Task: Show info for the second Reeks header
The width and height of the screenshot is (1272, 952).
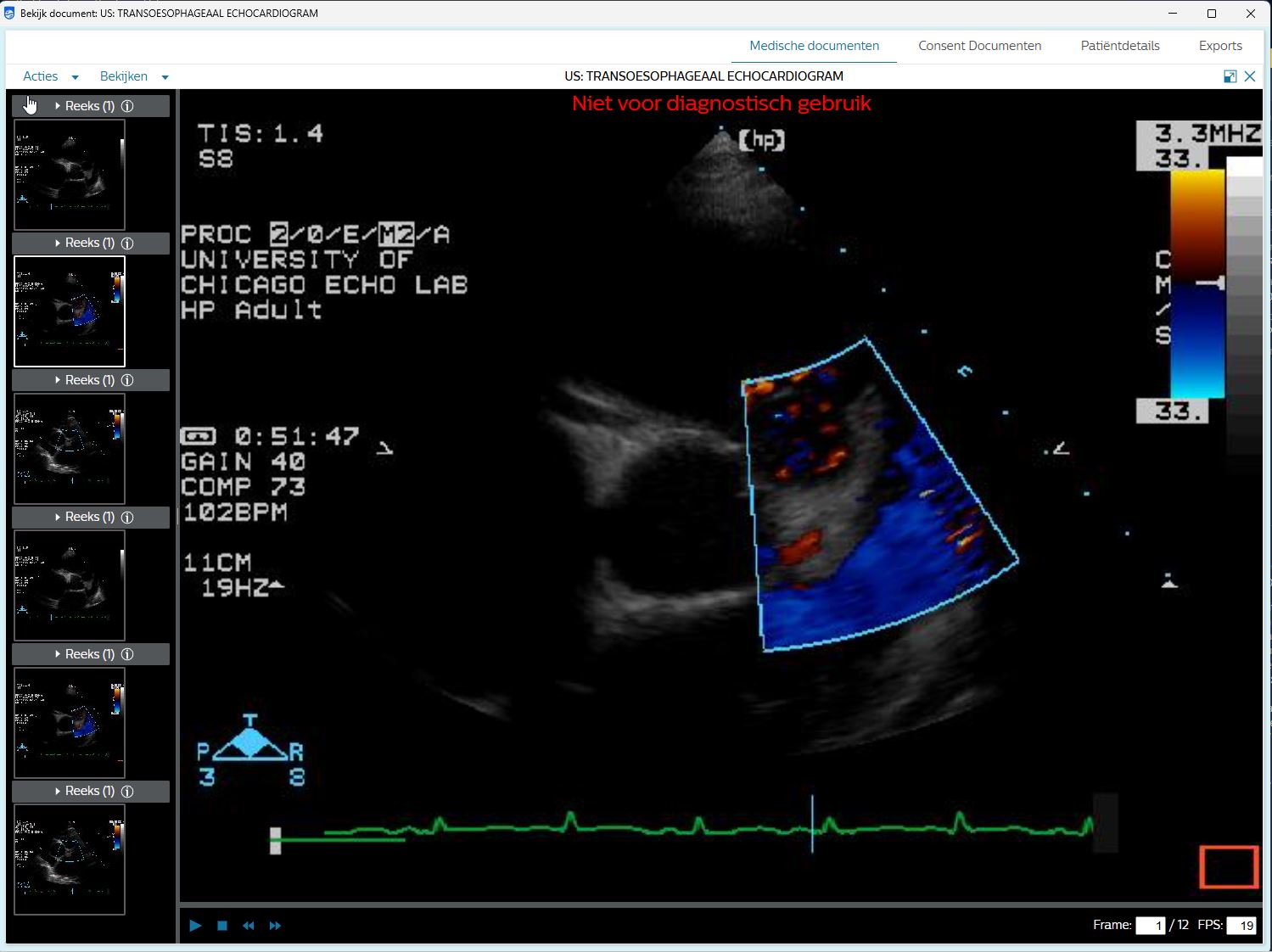Action: pos(127,244)
